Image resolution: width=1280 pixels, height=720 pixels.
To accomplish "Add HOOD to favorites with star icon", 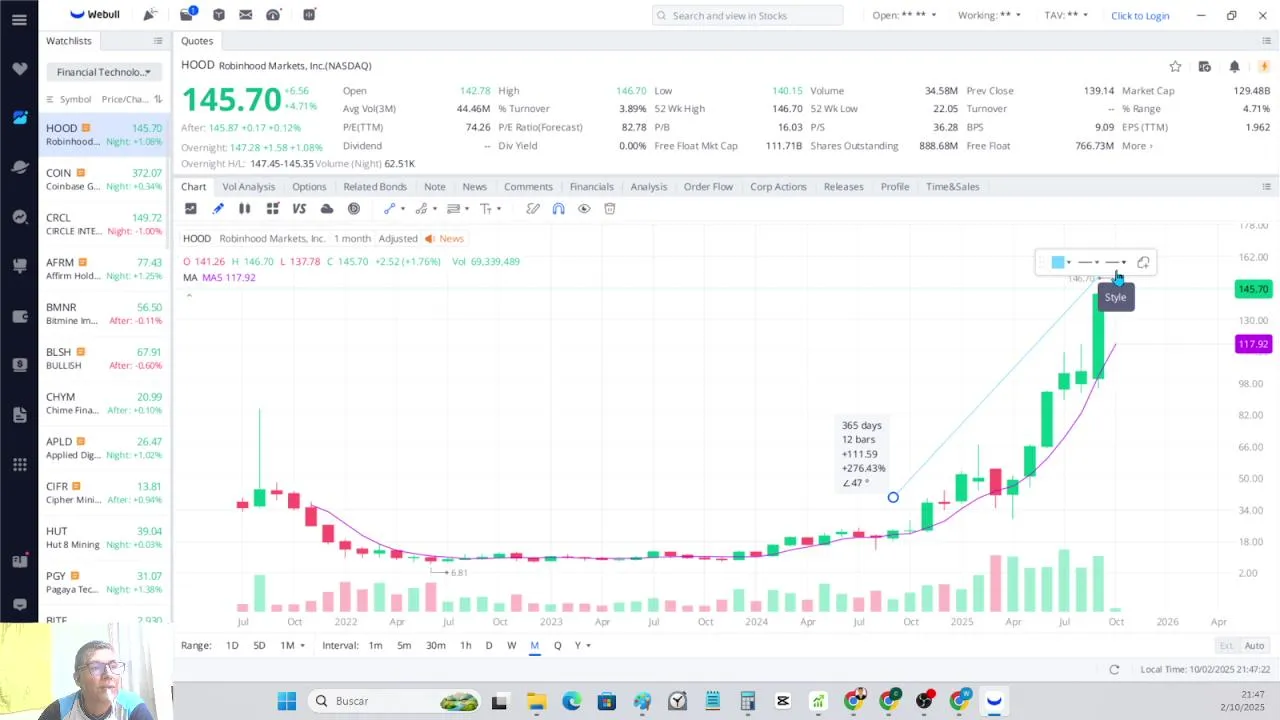I will click(1175, 66).
